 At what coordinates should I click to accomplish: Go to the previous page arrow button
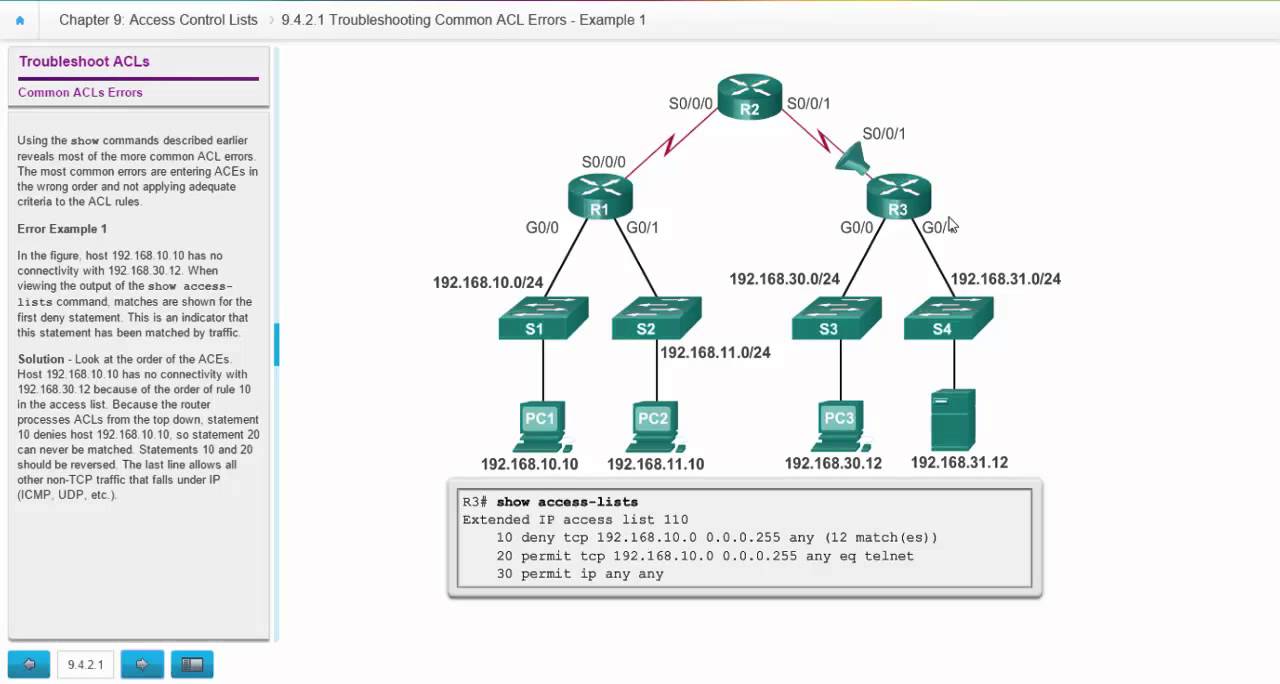pyautogui.click(x=29, y=664)
